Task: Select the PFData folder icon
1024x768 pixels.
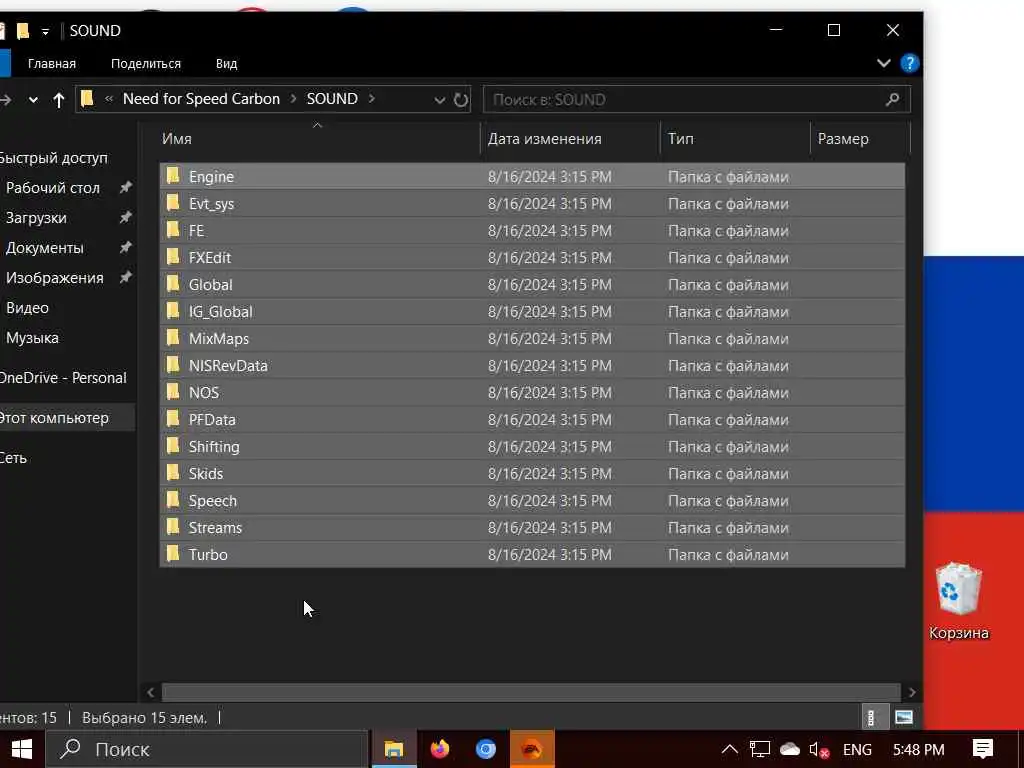Action: (x=173, y=419)
